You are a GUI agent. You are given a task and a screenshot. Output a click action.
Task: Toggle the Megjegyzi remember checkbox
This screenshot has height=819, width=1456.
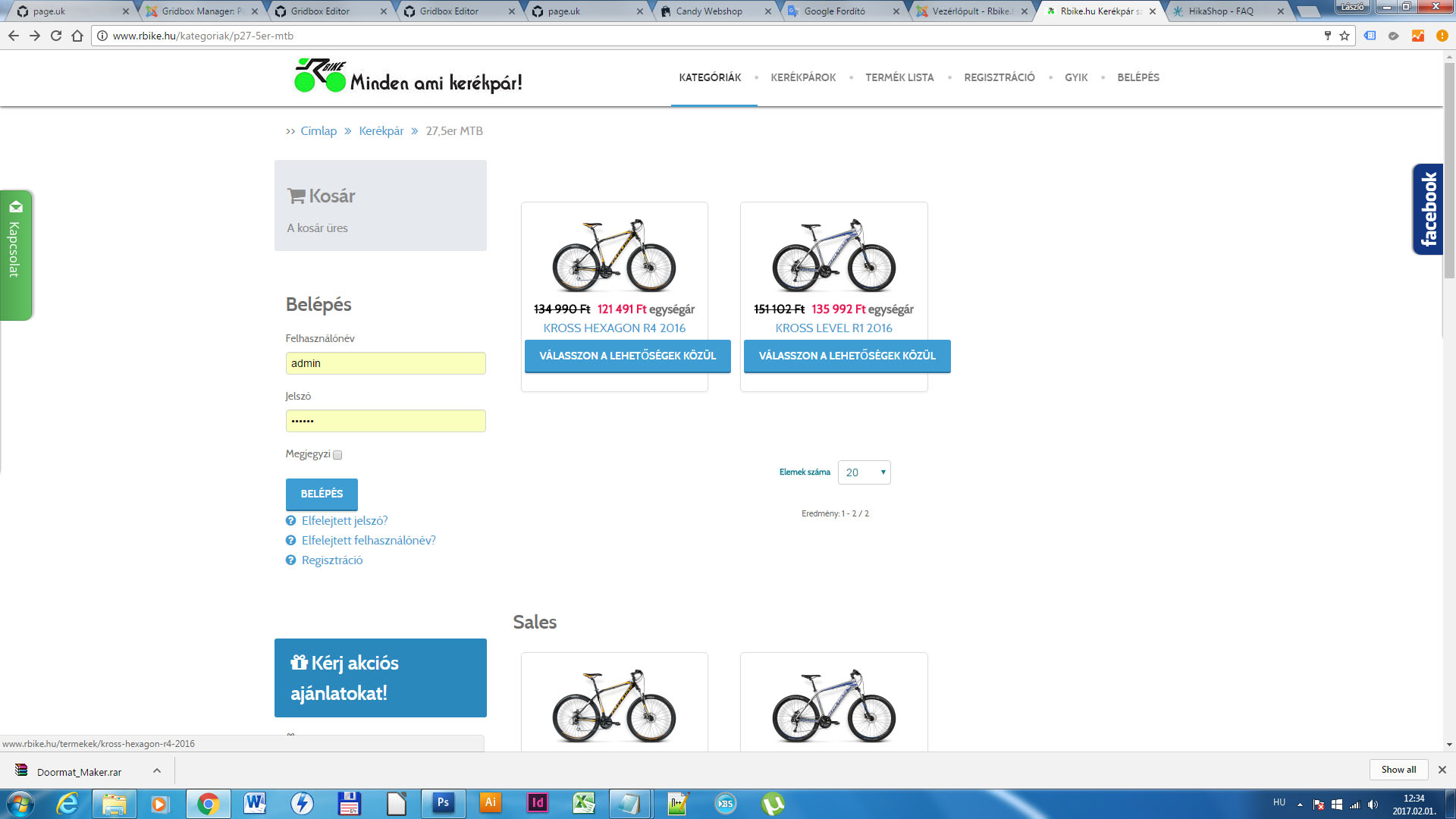[337, 455]
